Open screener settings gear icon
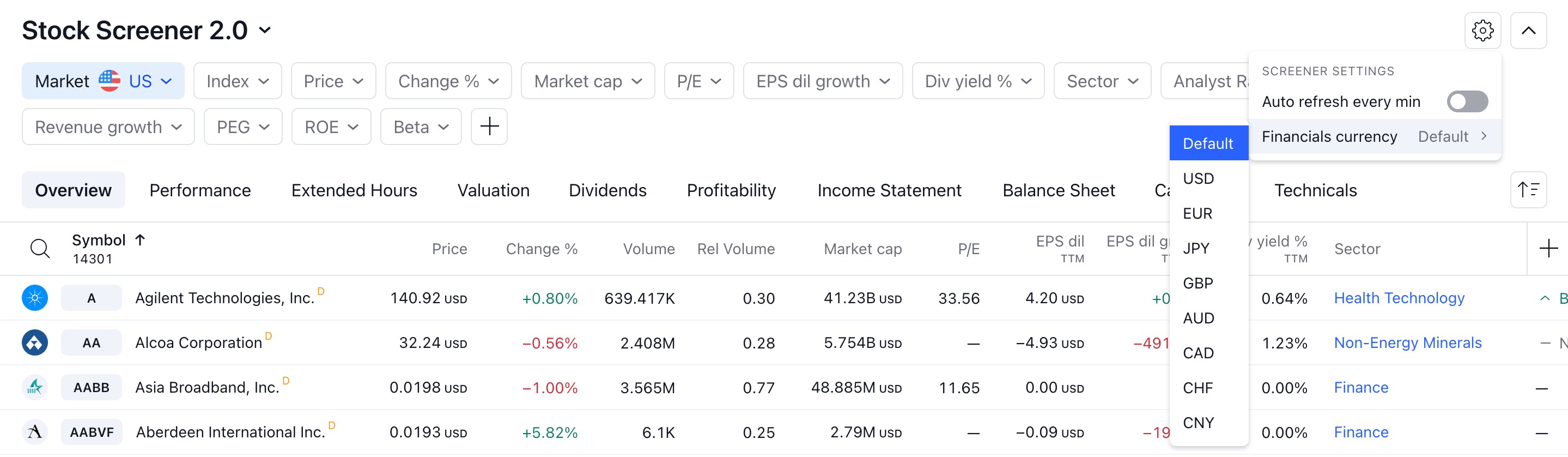Screen dimensions: 1568x457 [1482, 31]
